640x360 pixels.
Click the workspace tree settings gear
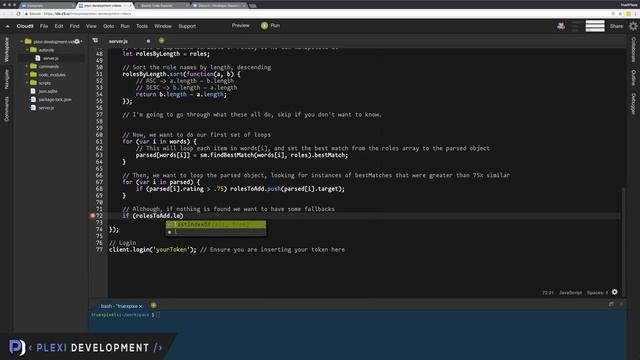click(77, 42)
